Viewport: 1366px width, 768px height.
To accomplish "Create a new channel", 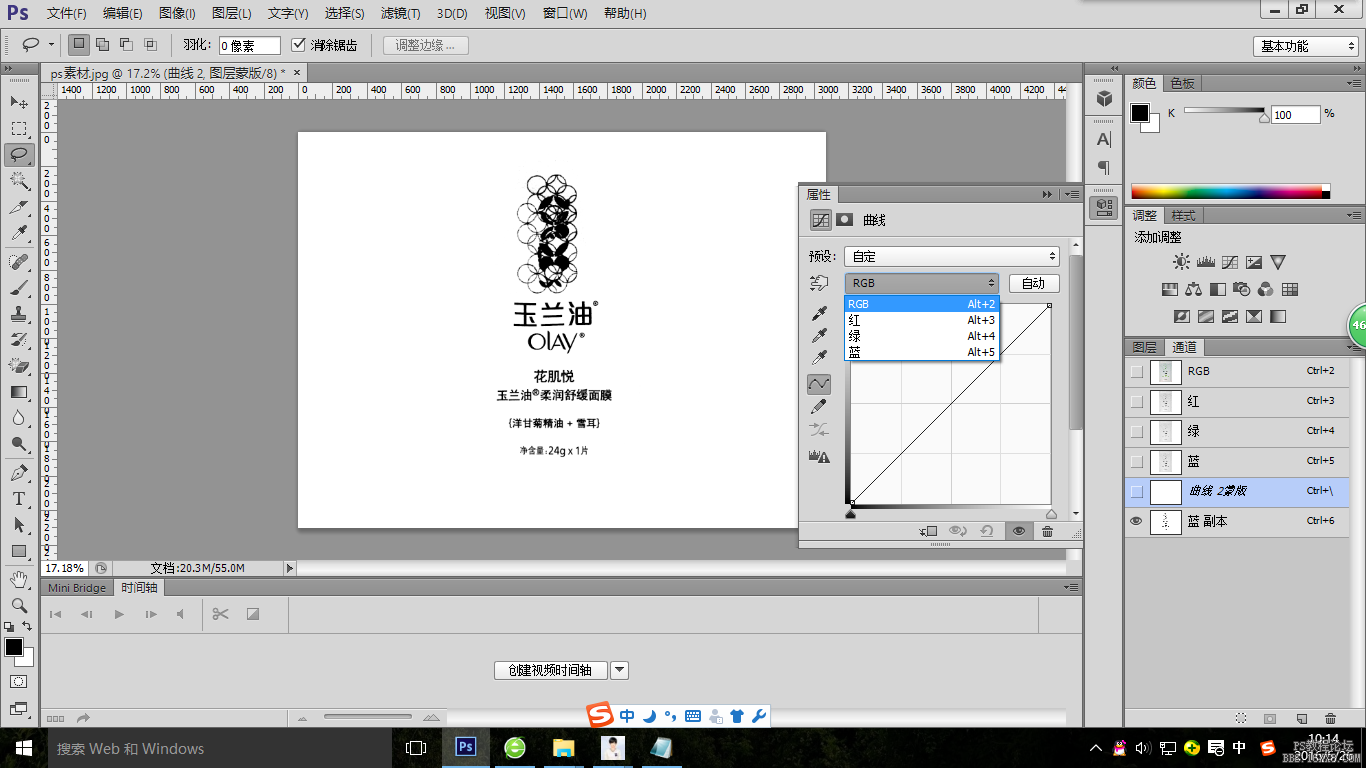I will (x=1301, y=718).
